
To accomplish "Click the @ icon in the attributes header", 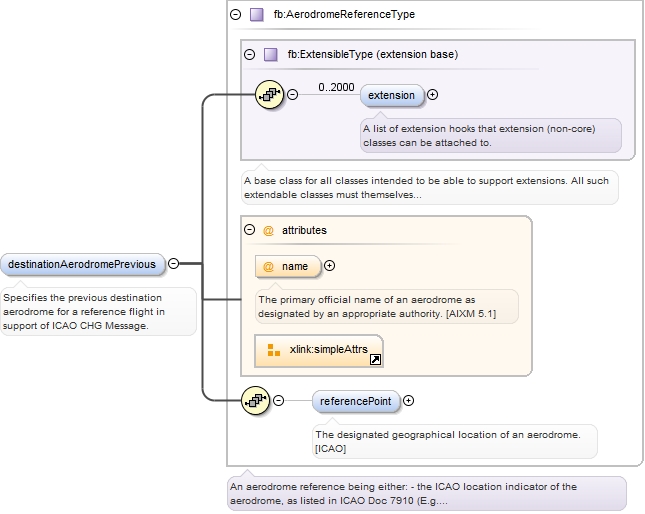I will (268, 230).
